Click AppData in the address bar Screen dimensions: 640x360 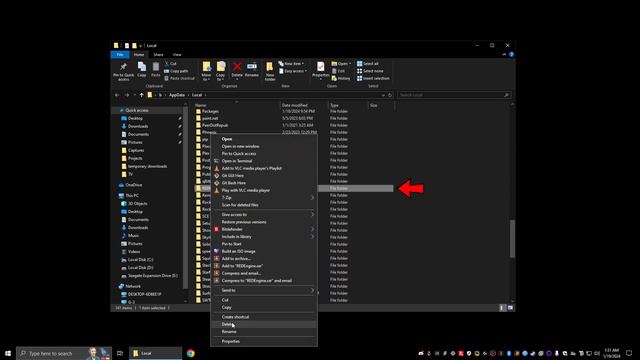[x=177, y=95]
